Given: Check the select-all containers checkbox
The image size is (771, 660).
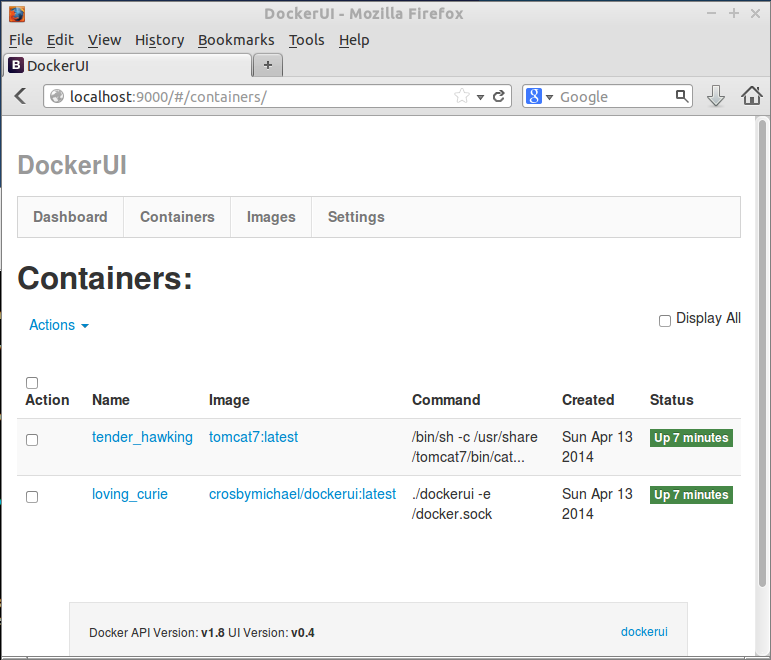Looking at the screenshot, I should point(32,383).
